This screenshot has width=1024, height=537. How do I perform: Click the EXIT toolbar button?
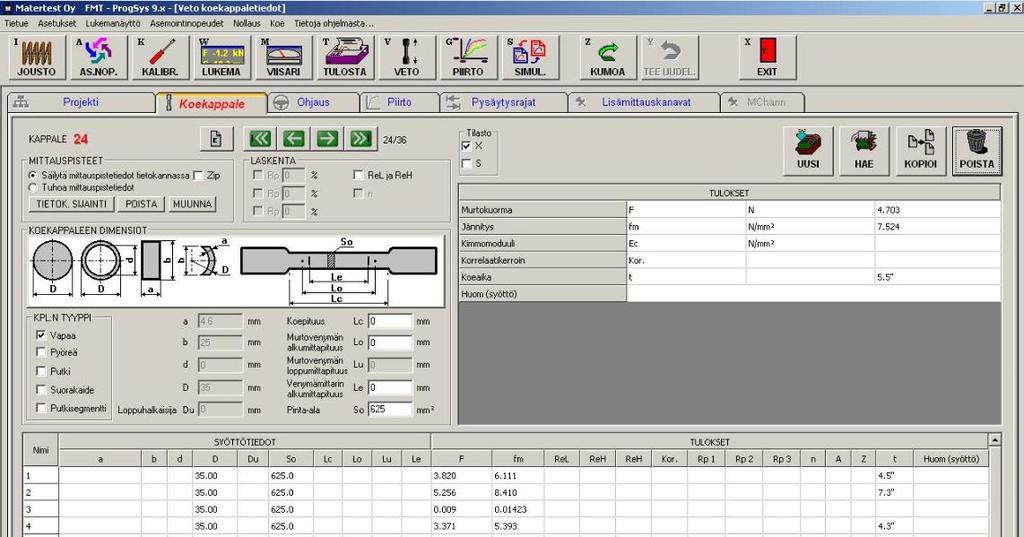point(767,57)
